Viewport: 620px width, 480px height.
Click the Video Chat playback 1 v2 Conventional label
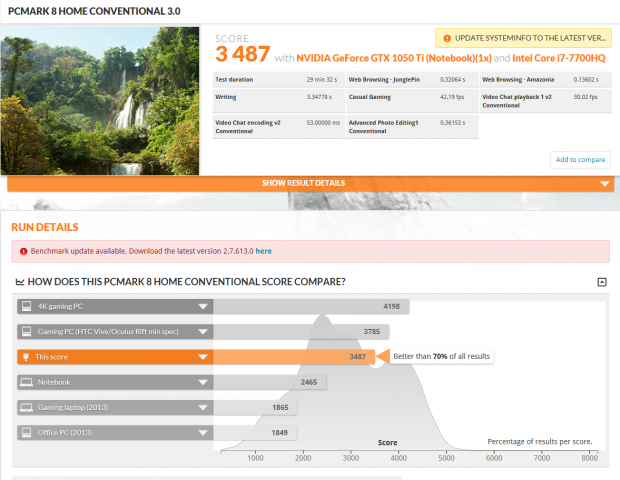click(x=517, y=101)
